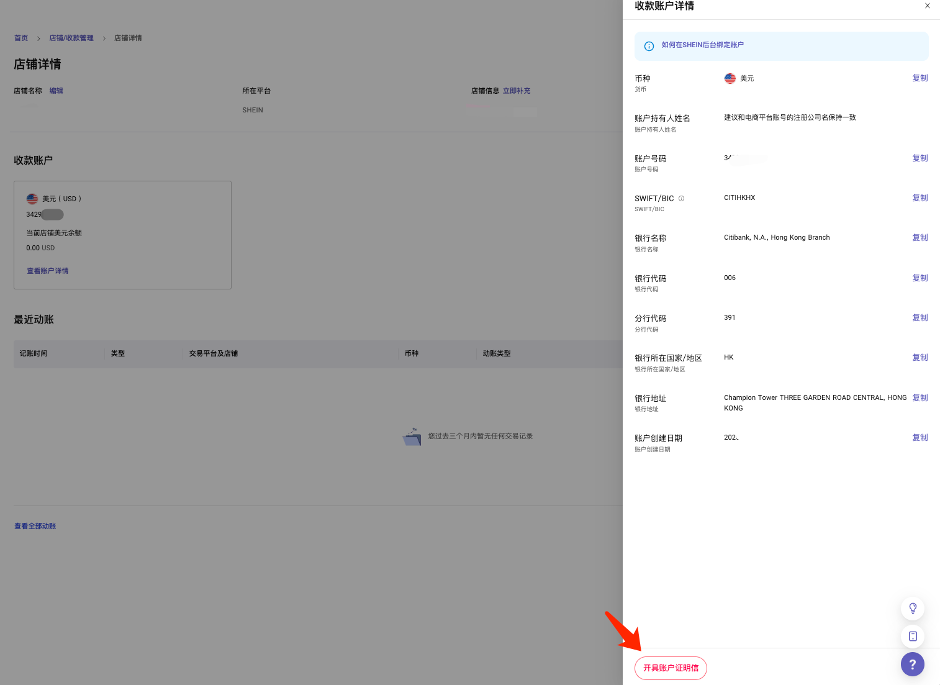This screenshot has height=685, width=941.
Task: Click the info icon in the SHEIN binding banner
Action: pyautogui.click(x=649, y=45)
